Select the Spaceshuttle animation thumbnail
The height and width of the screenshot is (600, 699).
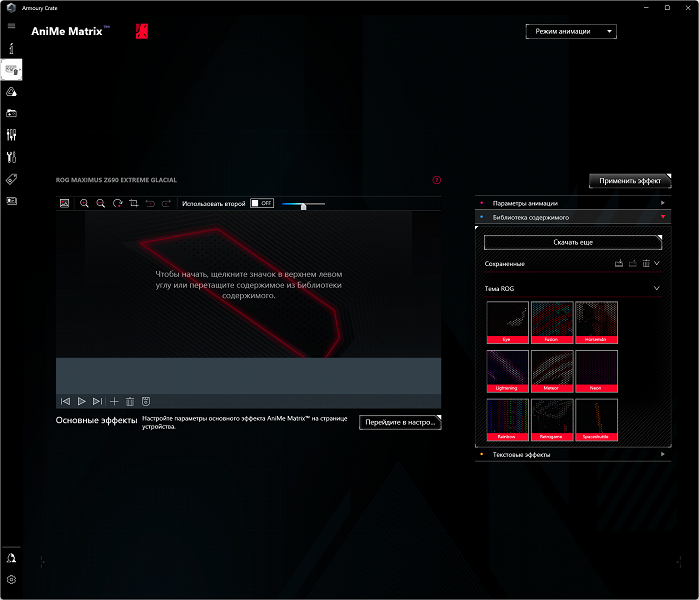596,420
